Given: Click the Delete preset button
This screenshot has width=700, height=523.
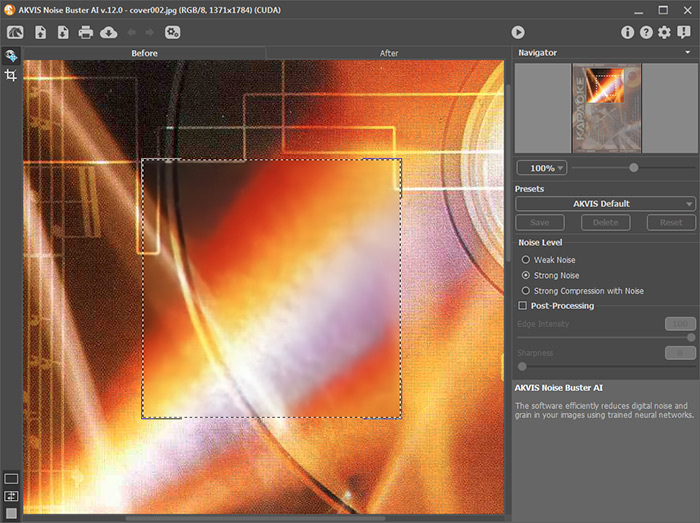Looking at the screenshot, I should click(605, 222).
